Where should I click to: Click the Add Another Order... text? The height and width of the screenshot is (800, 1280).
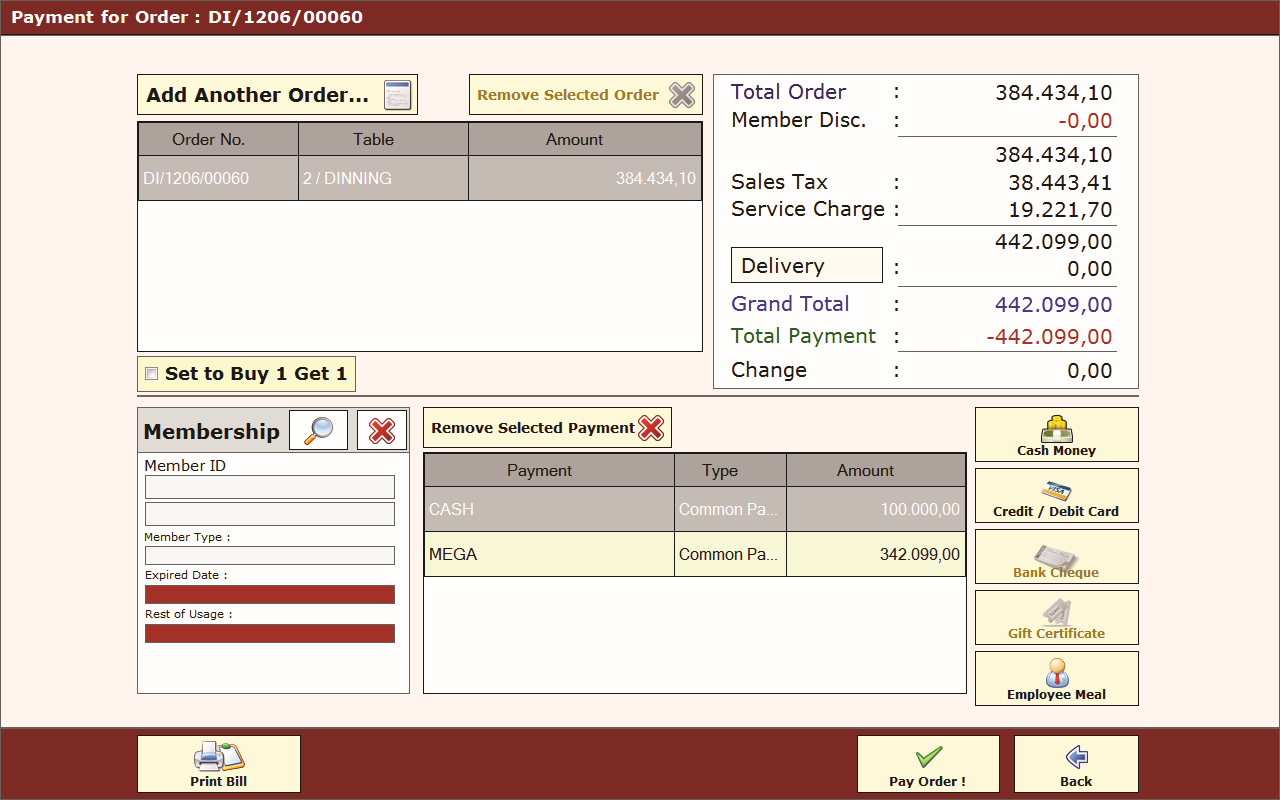click(258, 95)
